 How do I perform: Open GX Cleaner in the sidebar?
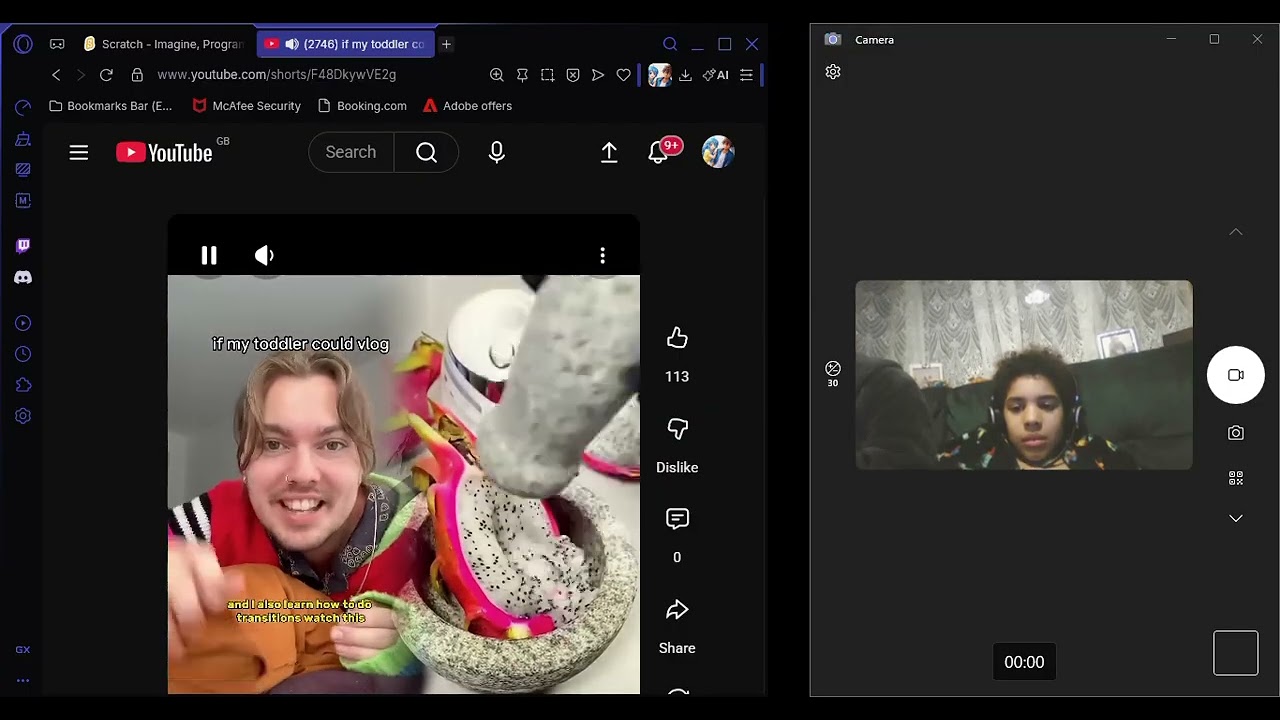23,139
